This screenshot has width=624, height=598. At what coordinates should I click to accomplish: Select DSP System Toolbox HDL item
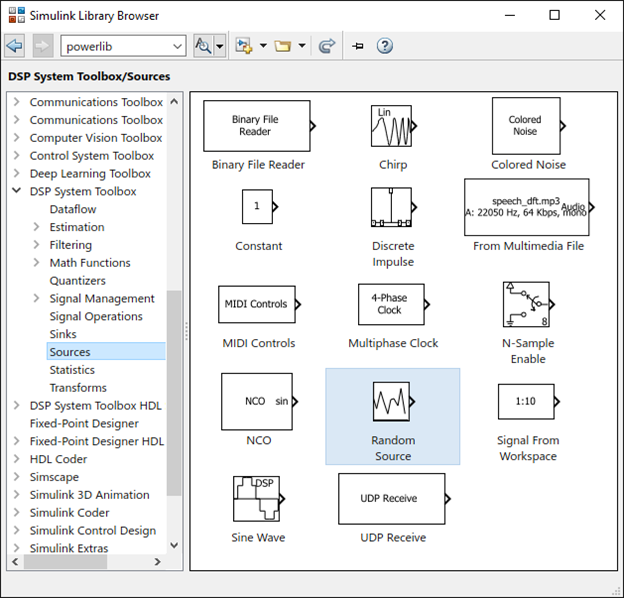point(96,405)
